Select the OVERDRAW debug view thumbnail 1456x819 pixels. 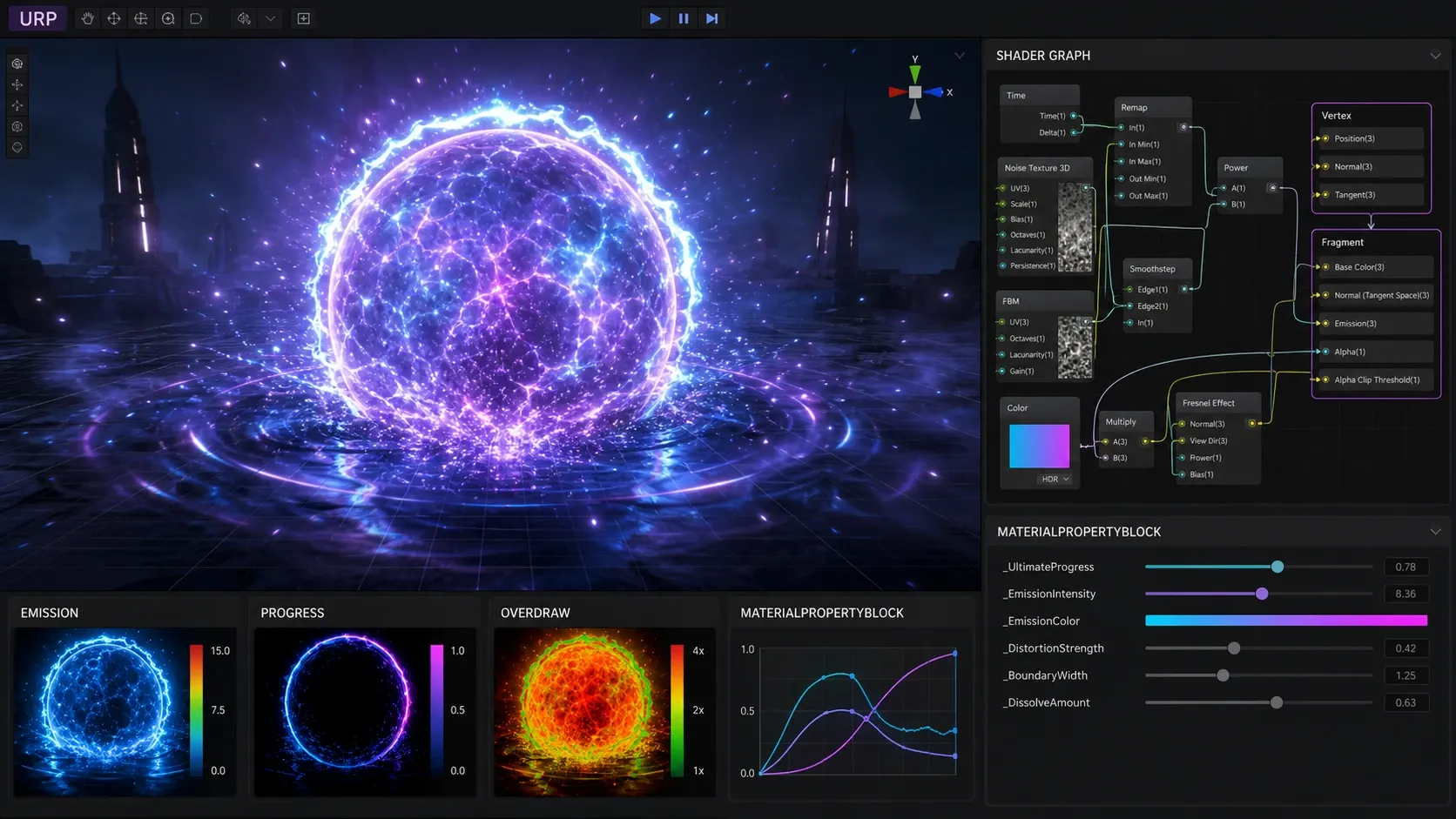pyautogui.click(x=604, y=712)
